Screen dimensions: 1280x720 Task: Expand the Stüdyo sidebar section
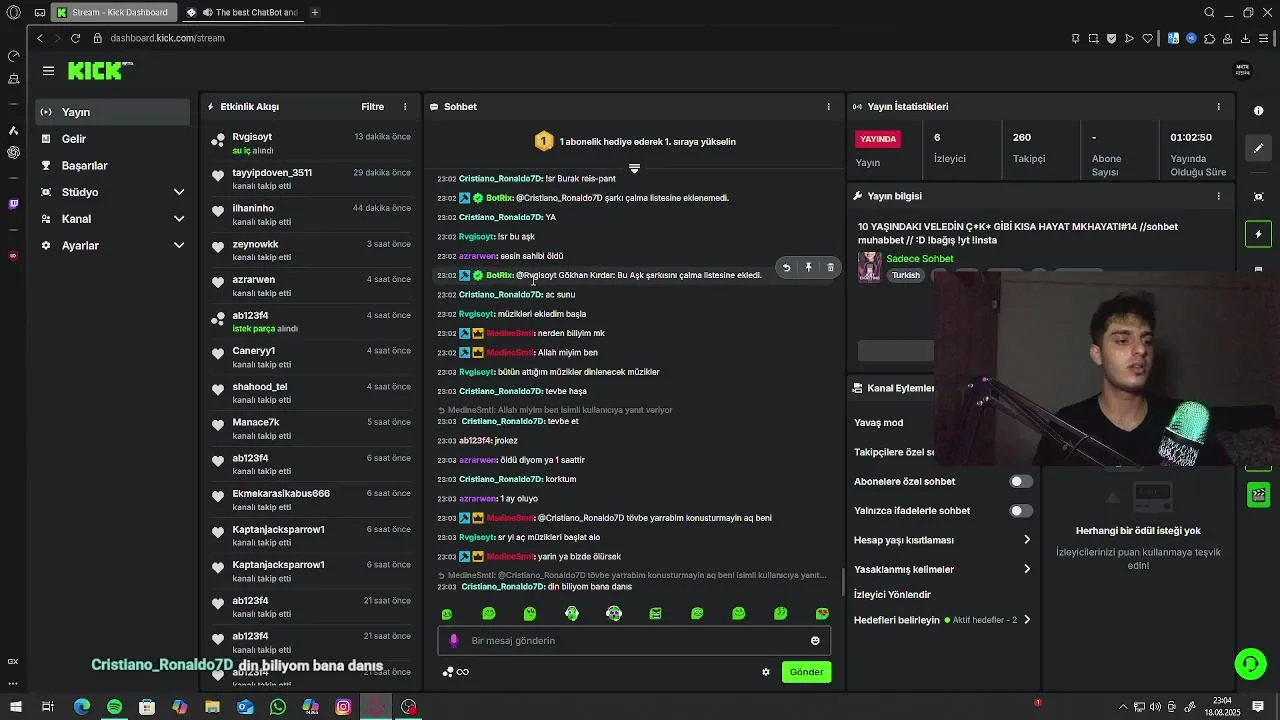(x=179, y=192)
